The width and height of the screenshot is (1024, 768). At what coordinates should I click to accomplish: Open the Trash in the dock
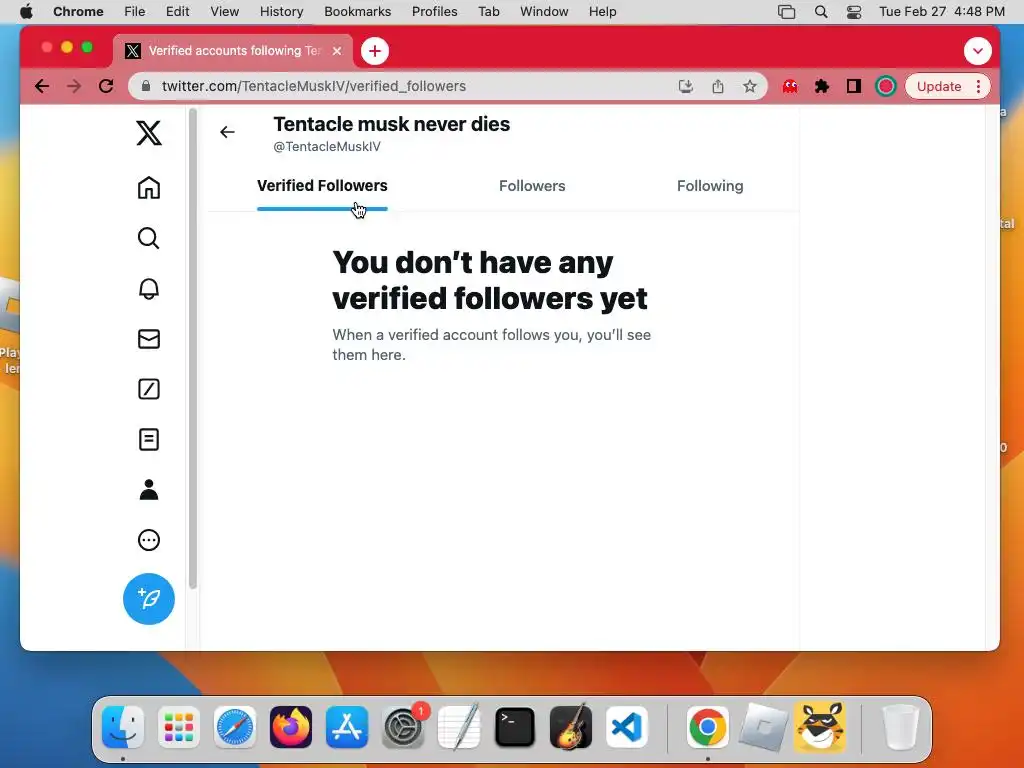tap(900, 727)
